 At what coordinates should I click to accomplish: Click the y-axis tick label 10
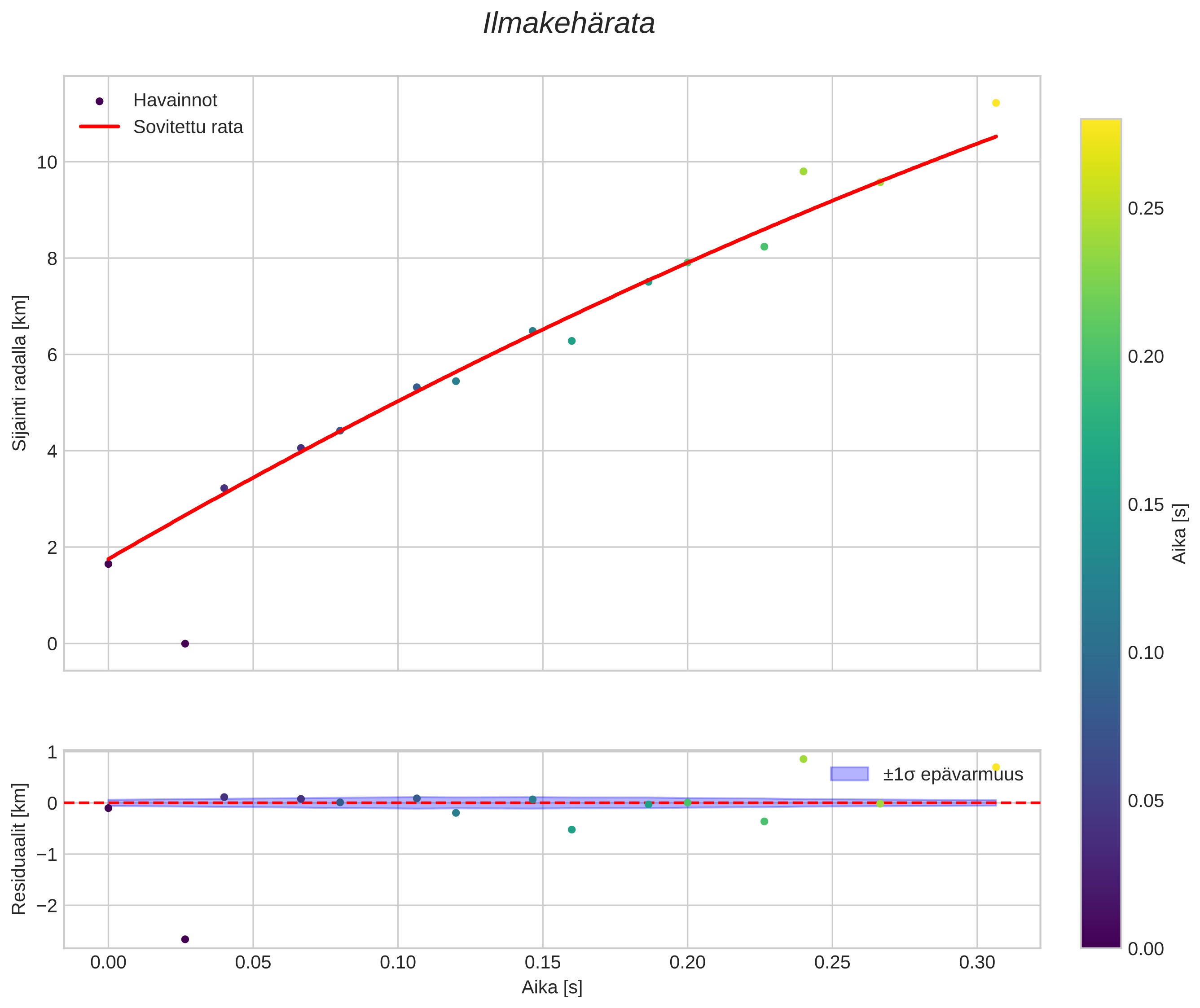pos(47,162)
